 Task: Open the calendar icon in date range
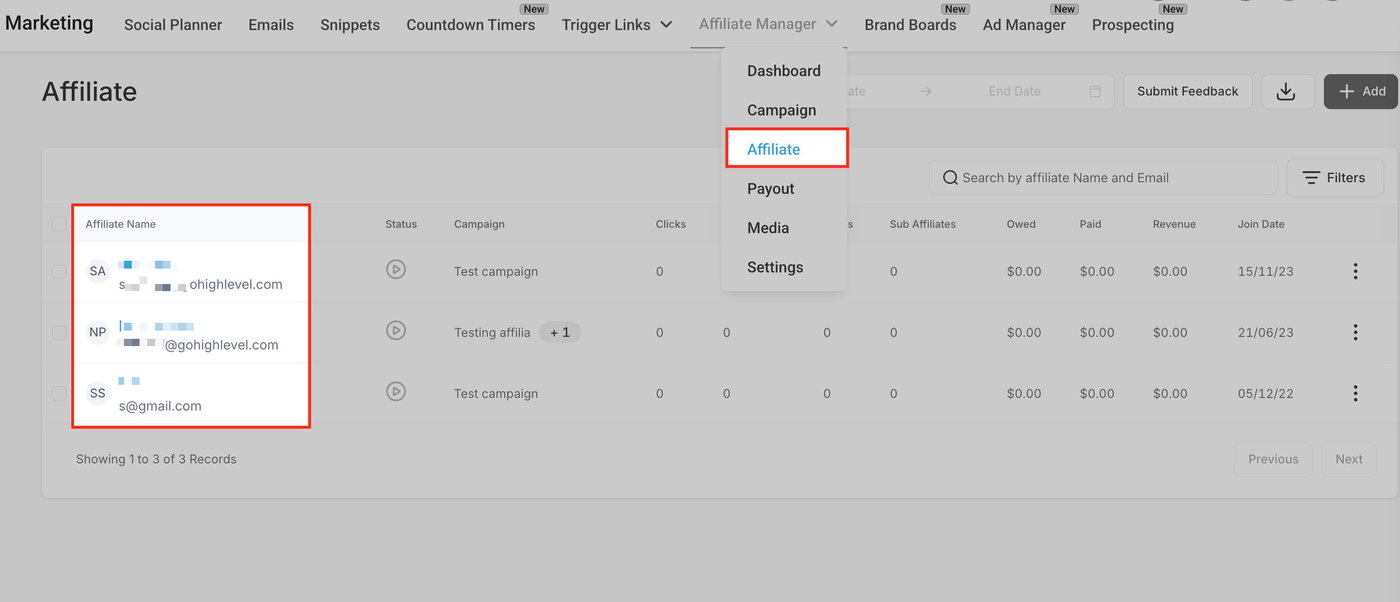1095,91
